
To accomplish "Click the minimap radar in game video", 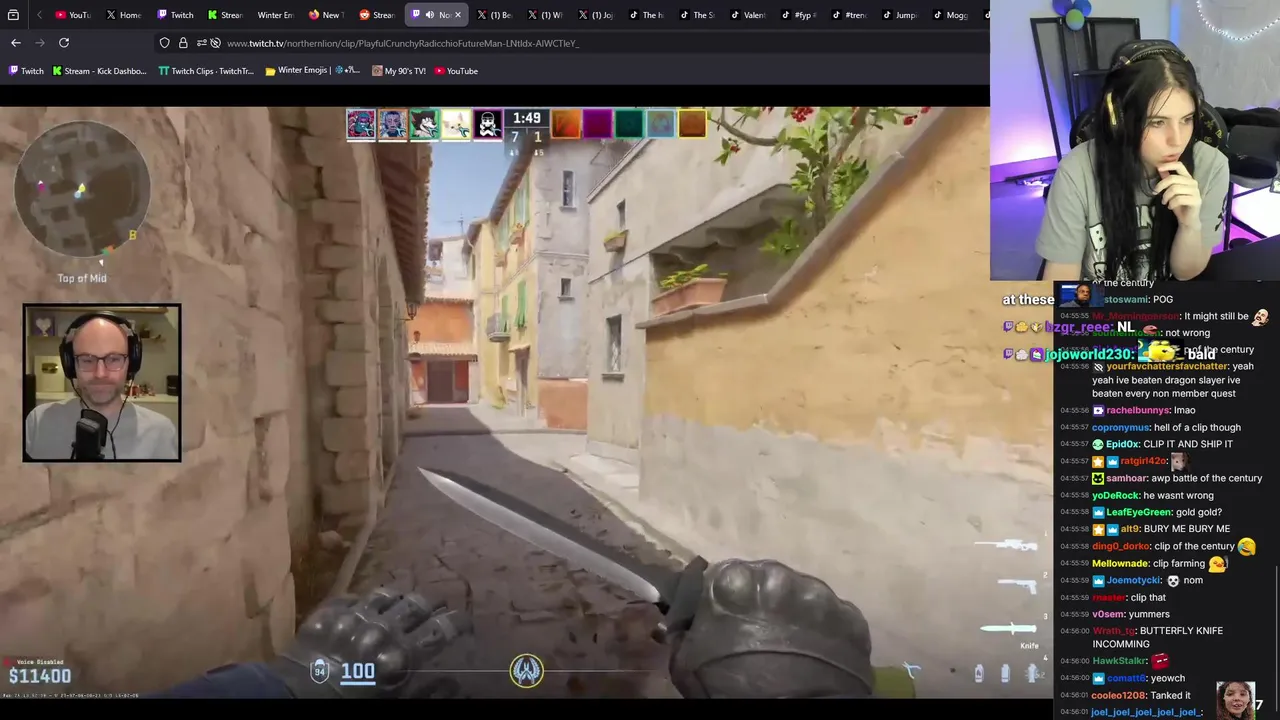I will (82, 189).
